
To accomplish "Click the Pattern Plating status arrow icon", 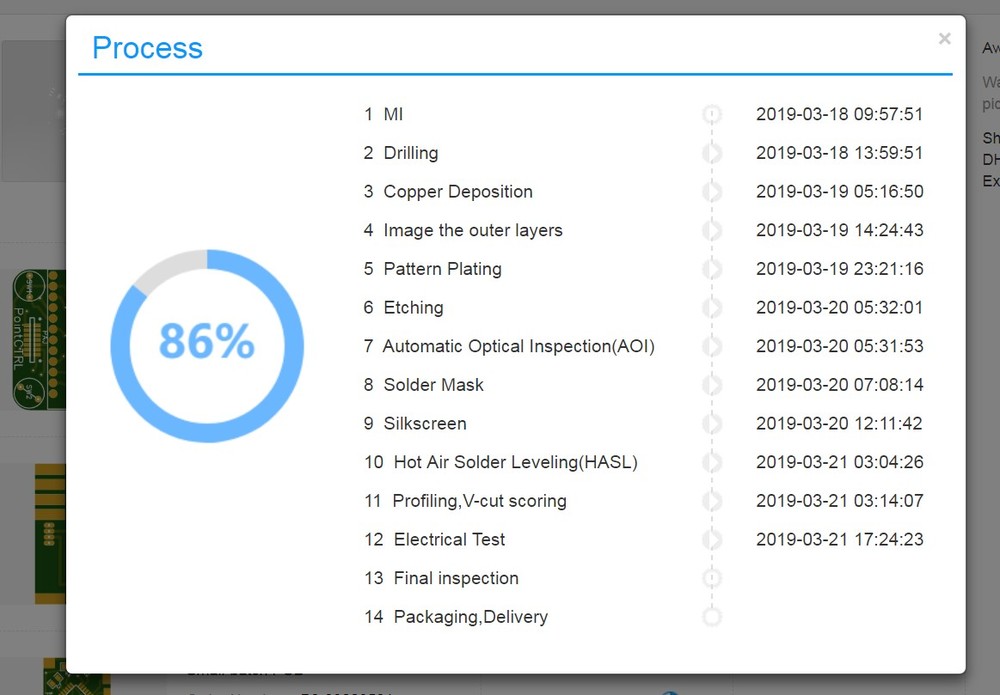I will pos(712,269).
